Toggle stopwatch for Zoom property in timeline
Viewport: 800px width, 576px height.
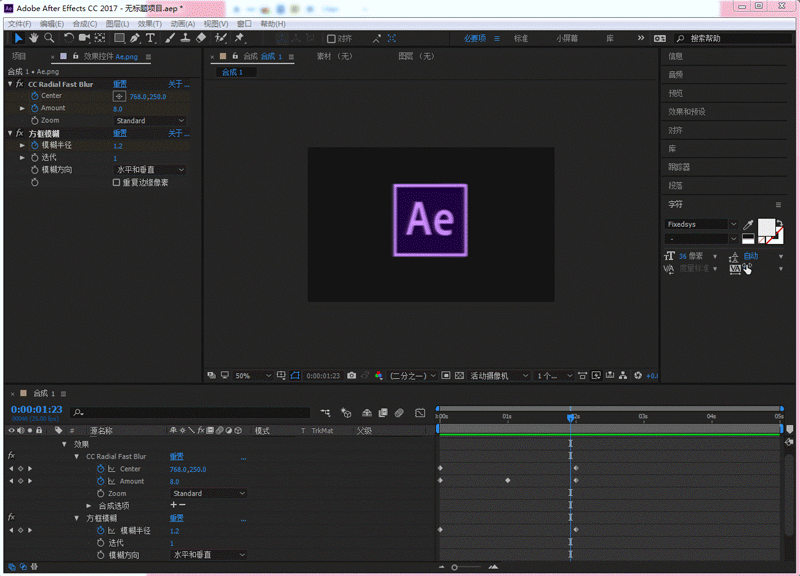[101, 494]
